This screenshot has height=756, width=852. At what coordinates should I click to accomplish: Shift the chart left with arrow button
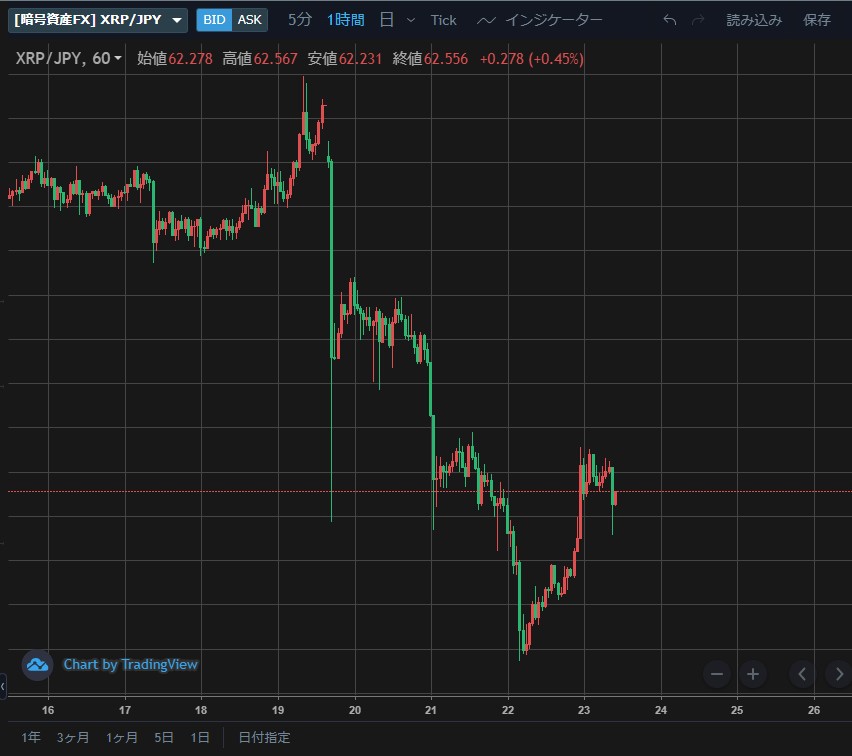coord(802,674)
